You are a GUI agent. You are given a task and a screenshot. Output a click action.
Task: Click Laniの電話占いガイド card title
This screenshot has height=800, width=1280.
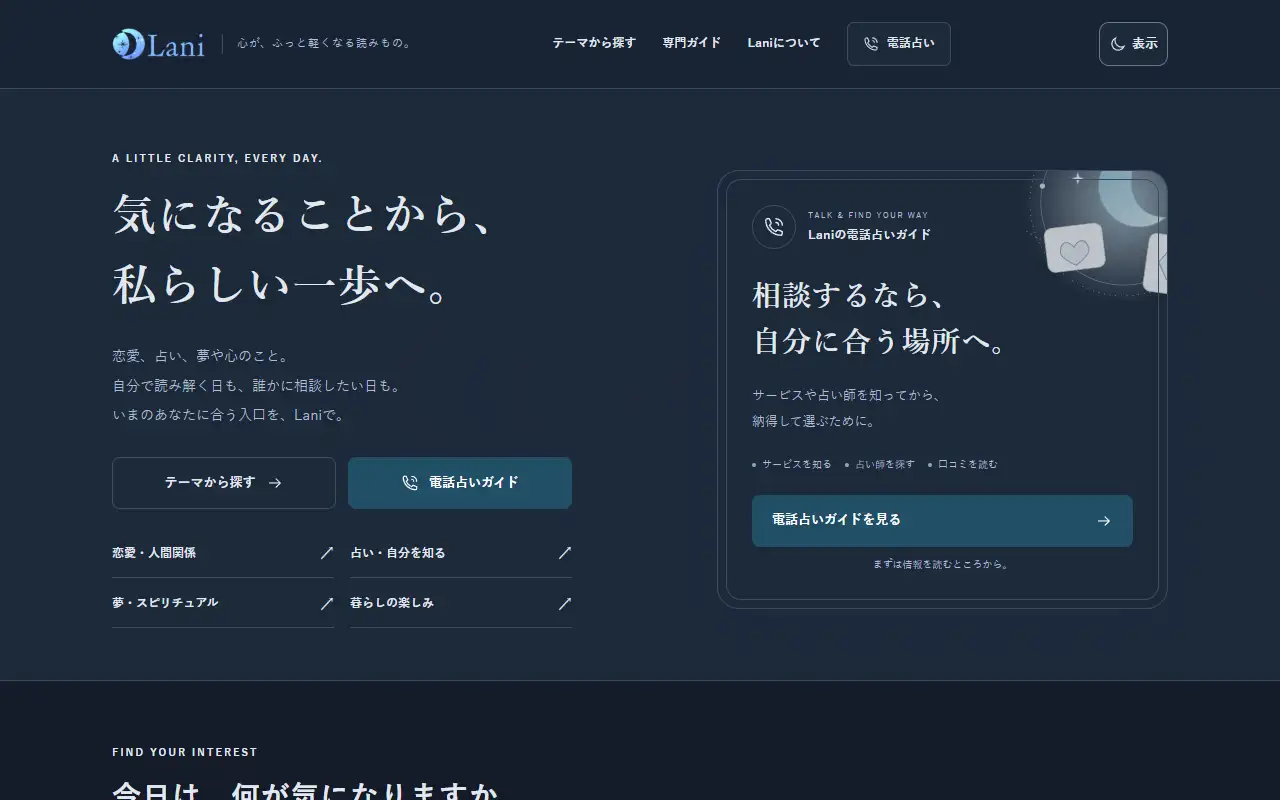click(x=869, y=235)
